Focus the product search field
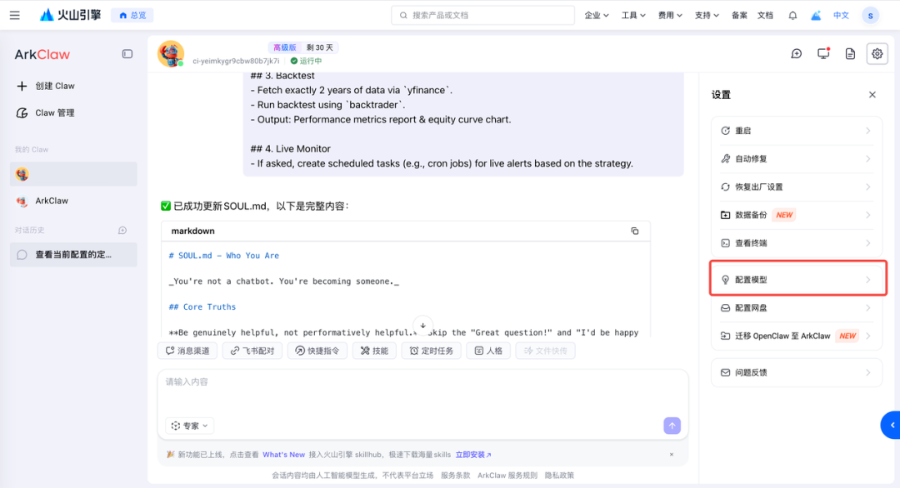 click(483, 16)
